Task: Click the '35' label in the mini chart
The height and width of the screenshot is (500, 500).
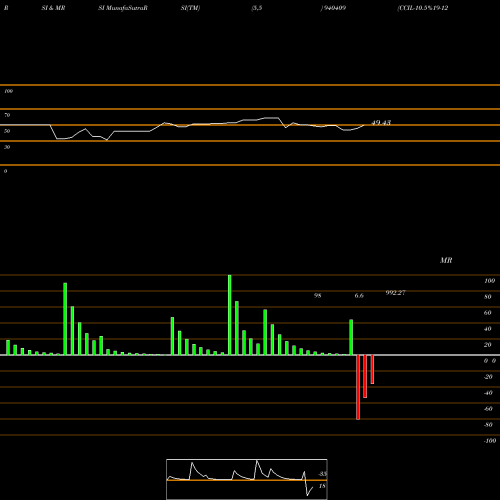Action: [322, 474]
